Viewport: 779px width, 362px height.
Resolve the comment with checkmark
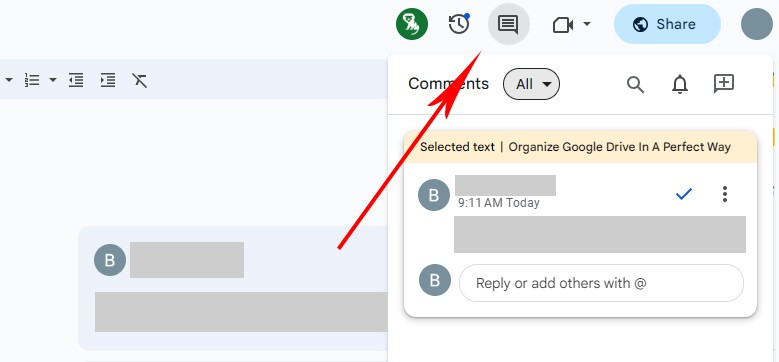pos(684,194)
